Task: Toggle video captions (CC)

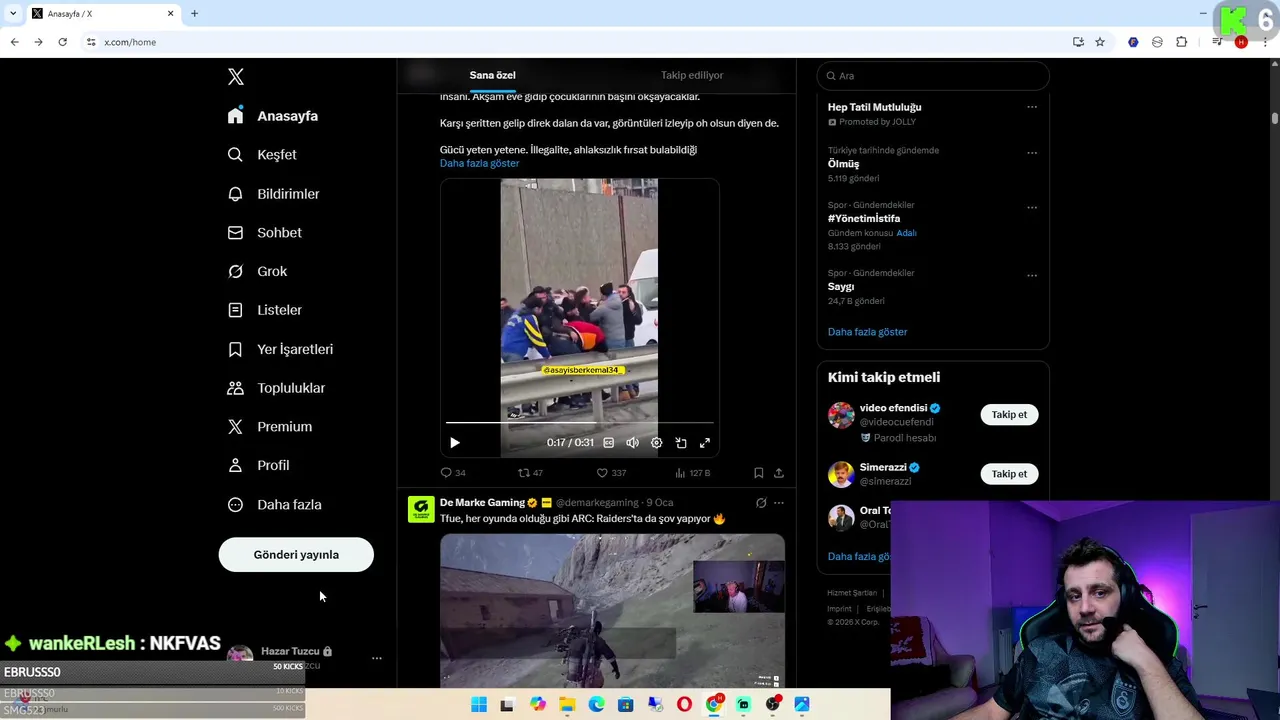Action: pos(608,443)
